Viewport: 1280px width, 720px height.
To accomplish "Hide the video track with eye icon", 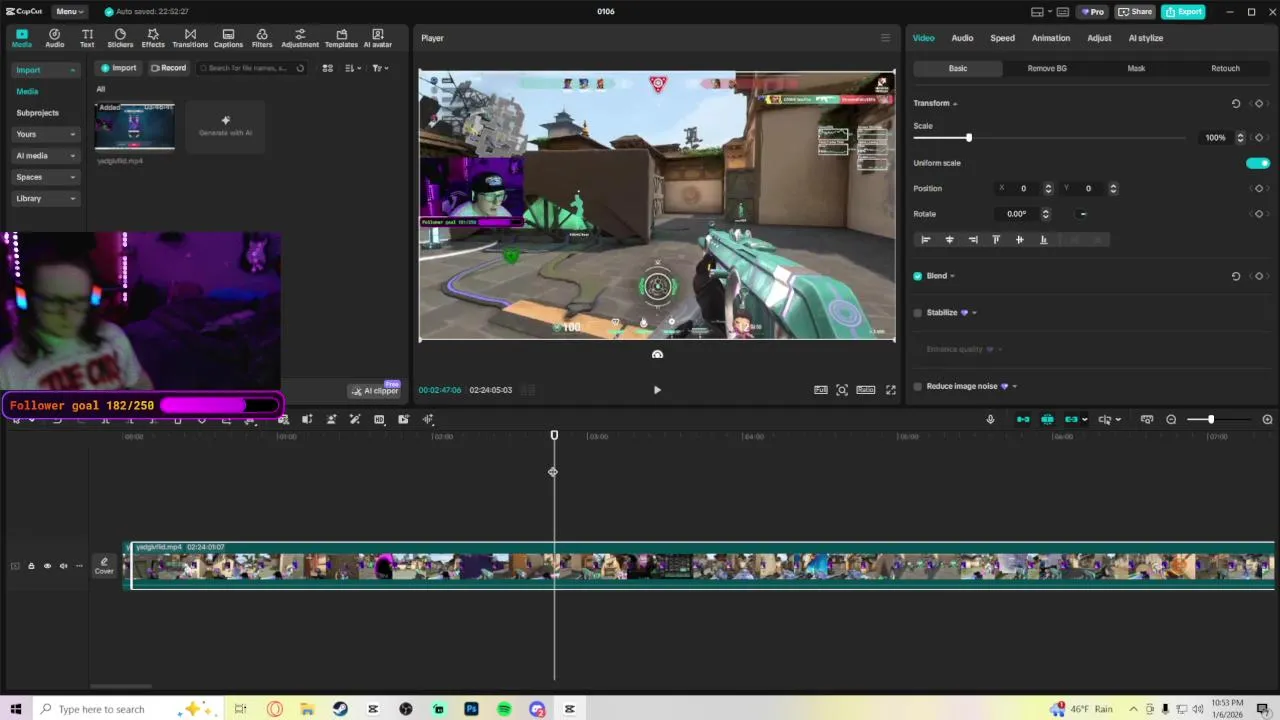I will coord(47,566).
